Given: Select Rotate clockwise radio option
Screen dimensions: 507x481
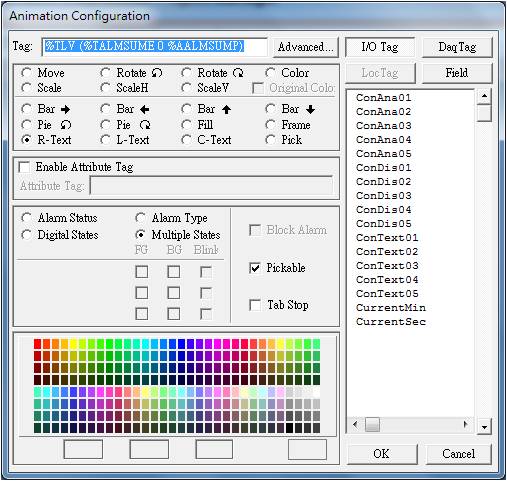Looking at the screenshot, I should 186,73.
